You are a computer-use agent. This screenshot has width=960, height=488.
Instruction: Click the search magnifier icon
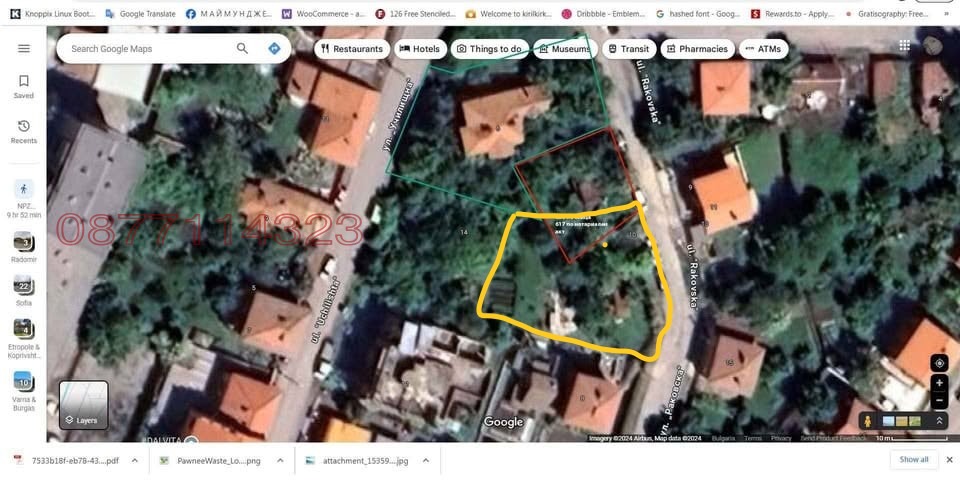click(x=242, y=48)
